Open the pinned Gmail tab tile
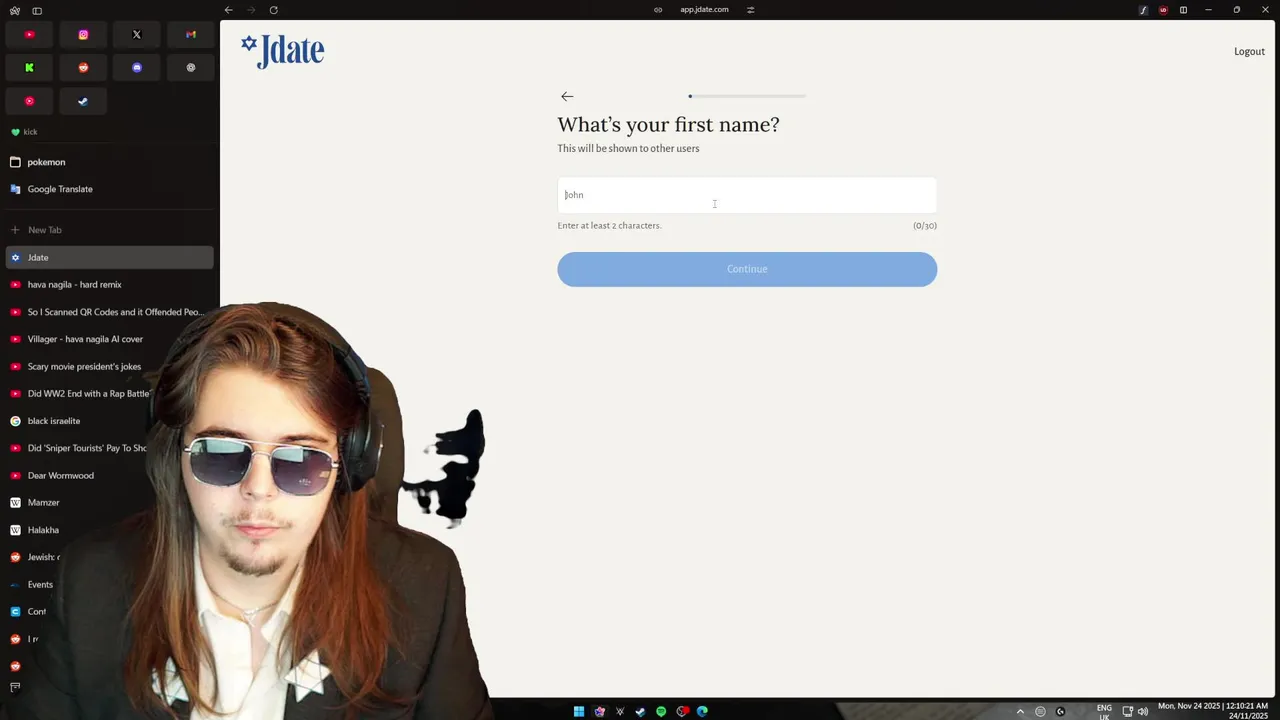1280x720 pixels. click(191, 34)
